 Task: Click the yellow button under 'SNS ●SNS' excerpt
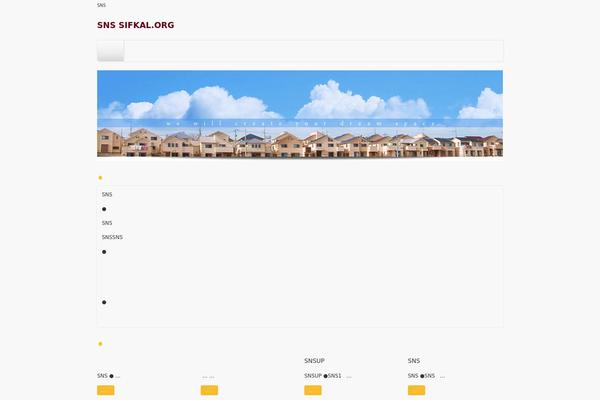click(x=416, y=390)
